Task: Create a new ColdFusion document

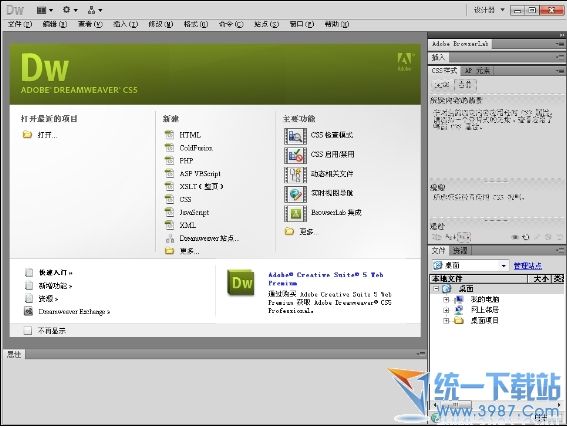Action: 196,148
